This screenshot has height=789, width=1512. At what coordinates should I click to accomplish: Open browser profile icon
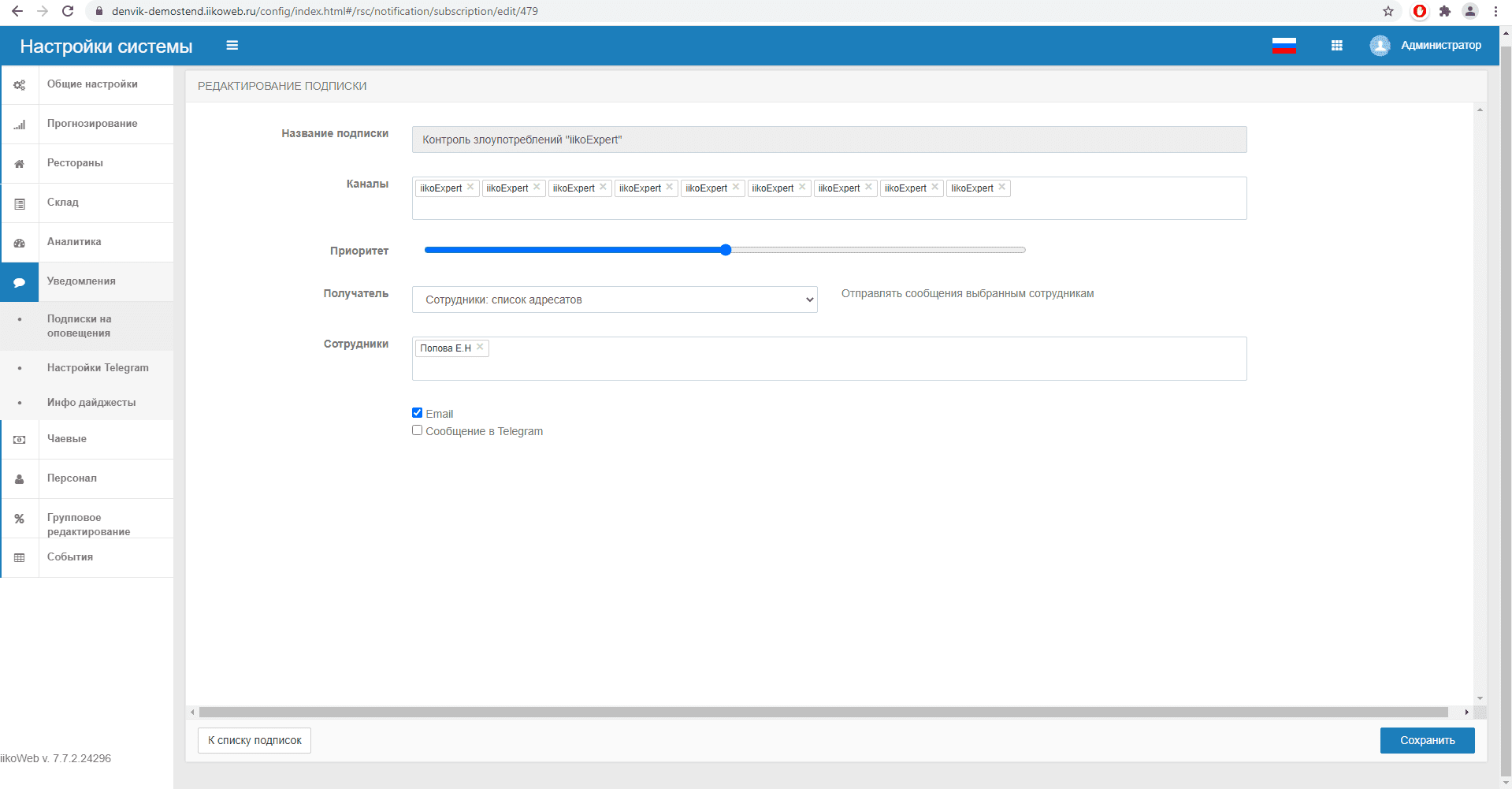tap(1470, 11)
